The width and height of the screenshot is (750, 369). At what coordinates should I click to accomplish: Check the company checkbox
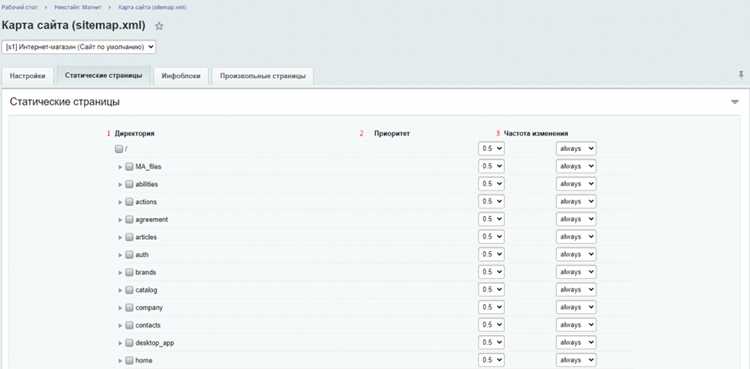[x=129, y=308]
